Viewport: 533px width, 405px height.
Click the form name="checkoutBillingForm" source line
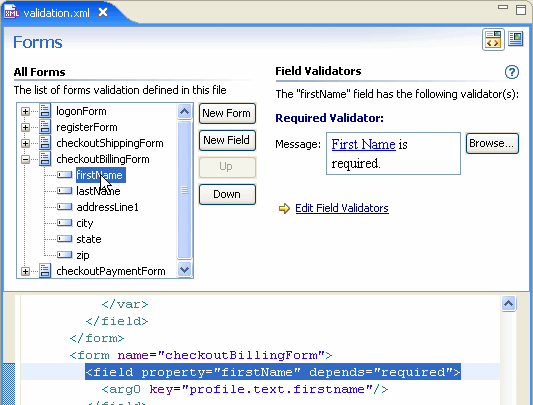click(x=201, y=355)
